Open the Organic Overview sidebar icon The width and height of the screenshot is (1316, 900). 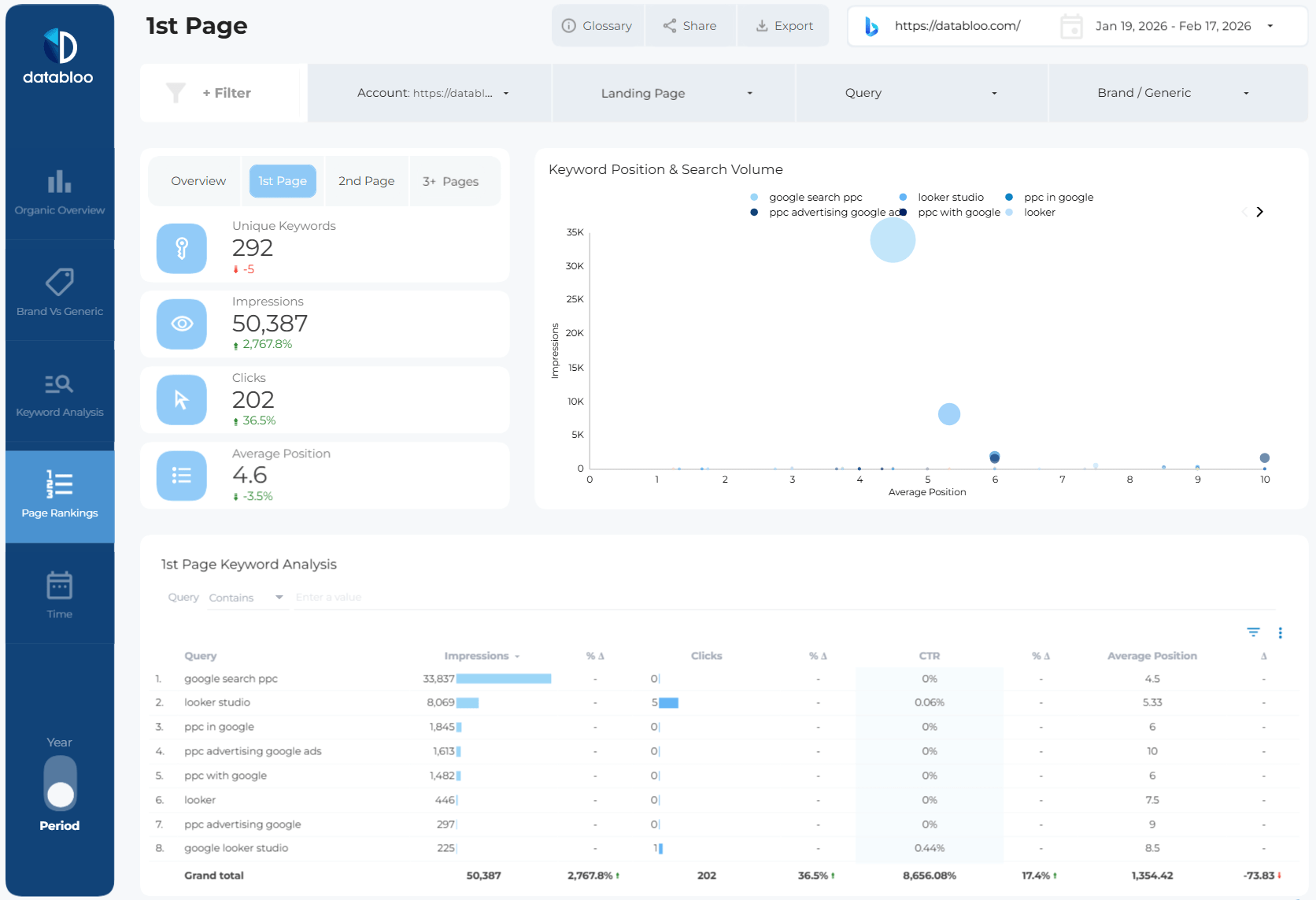click(x=59, y=183)
